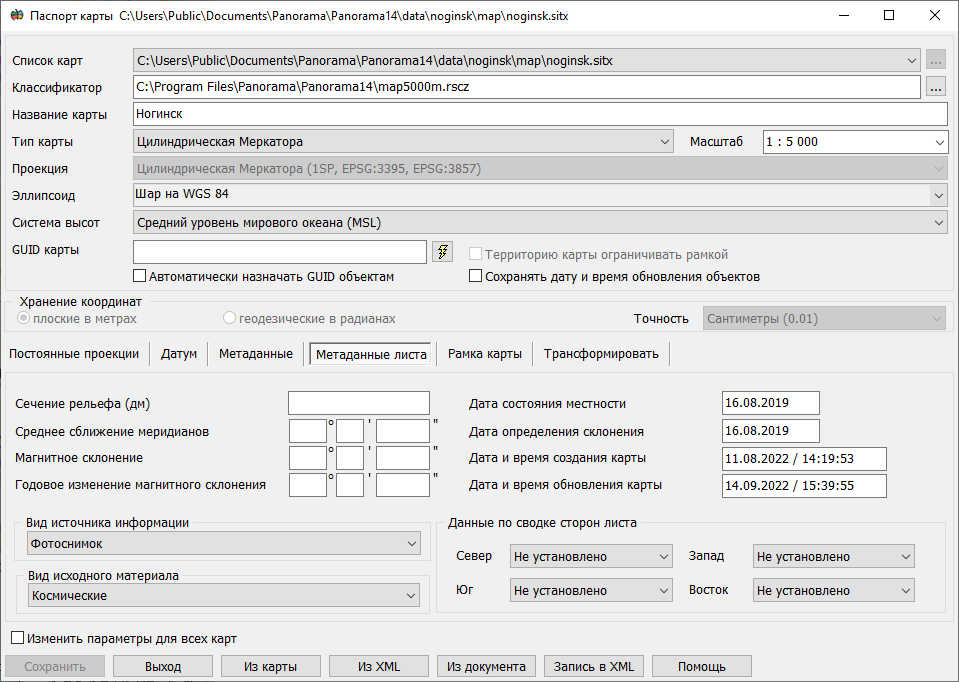Image resolution: width=959 pixels, height=682 pixels.
Task: Enable Изменить параметры для всех карт
Action: (x=17, y=636)
